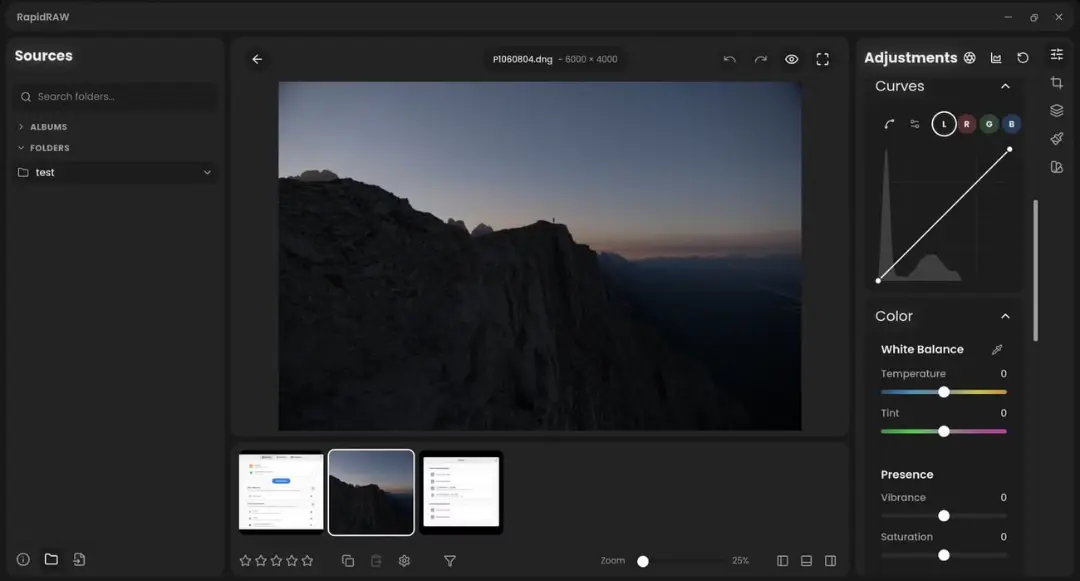Adjust the Saturation slider handle
This screenshot has width=1080, height=581.
coord(944,555)
